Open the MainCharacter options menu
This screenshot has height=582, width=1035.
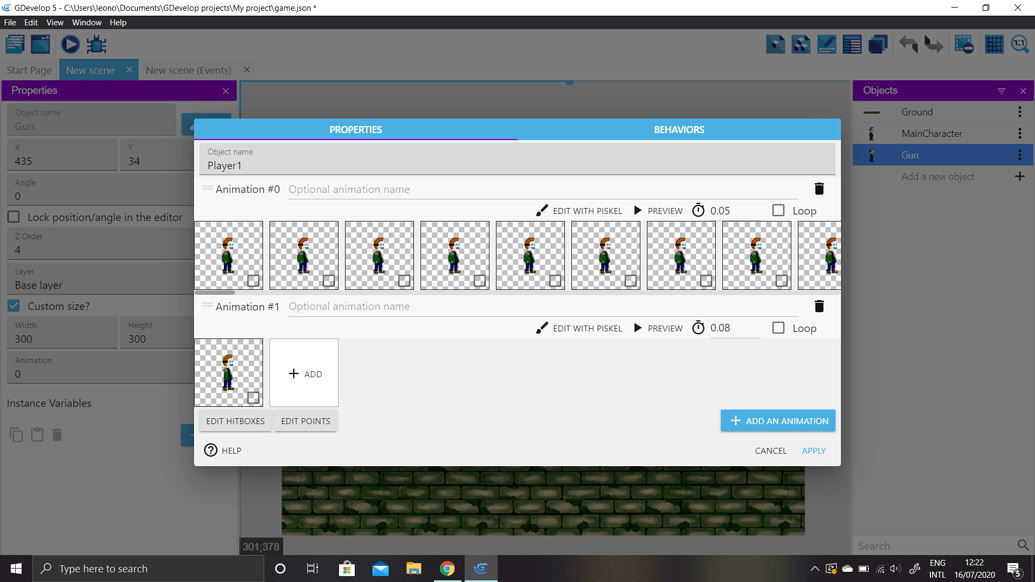[x=1019, y=132]
